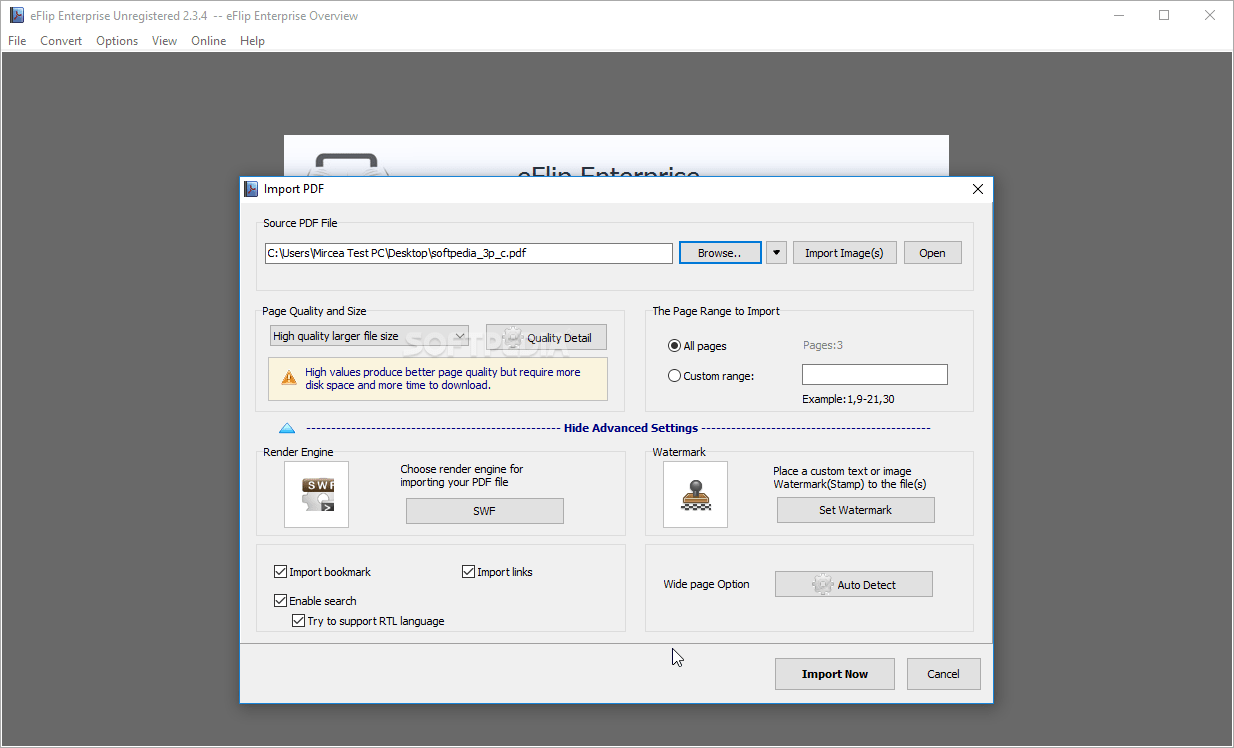Click the Open button
This screenshot has width=1234, height=748.
click(933, 253)
